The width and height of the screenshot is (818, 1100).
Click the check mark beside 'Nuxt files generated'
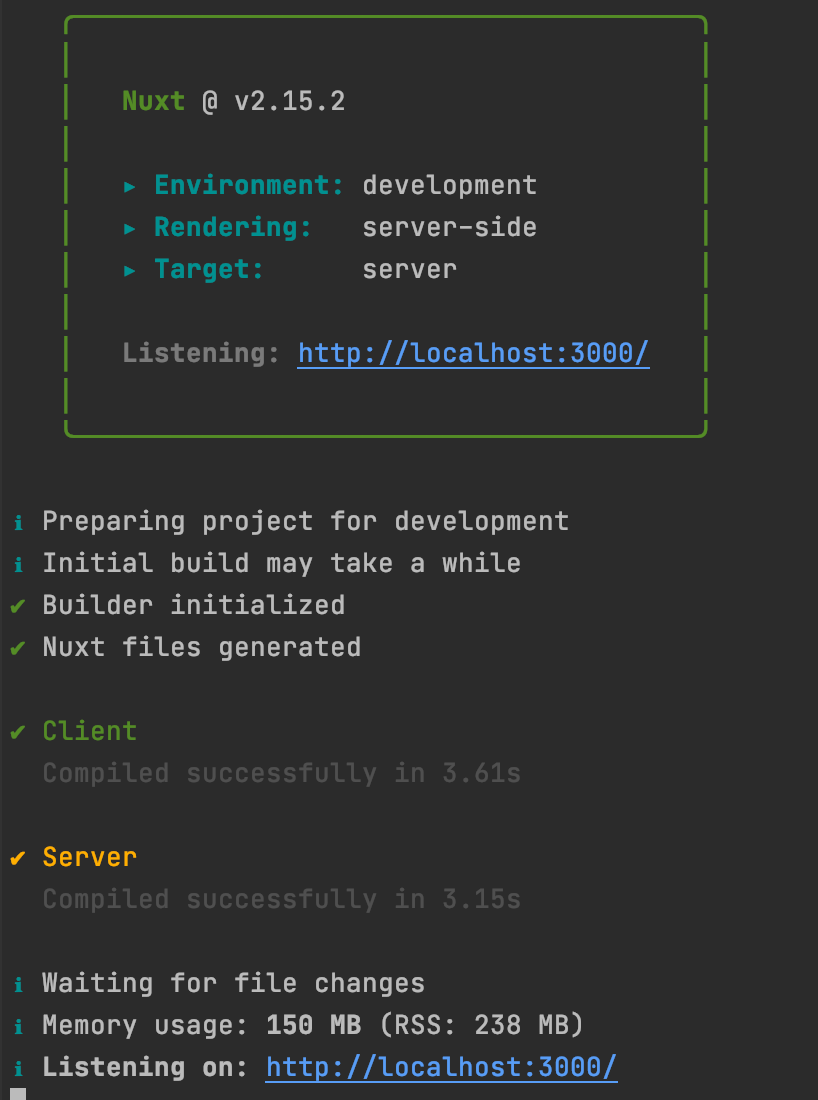coord(18,648)
